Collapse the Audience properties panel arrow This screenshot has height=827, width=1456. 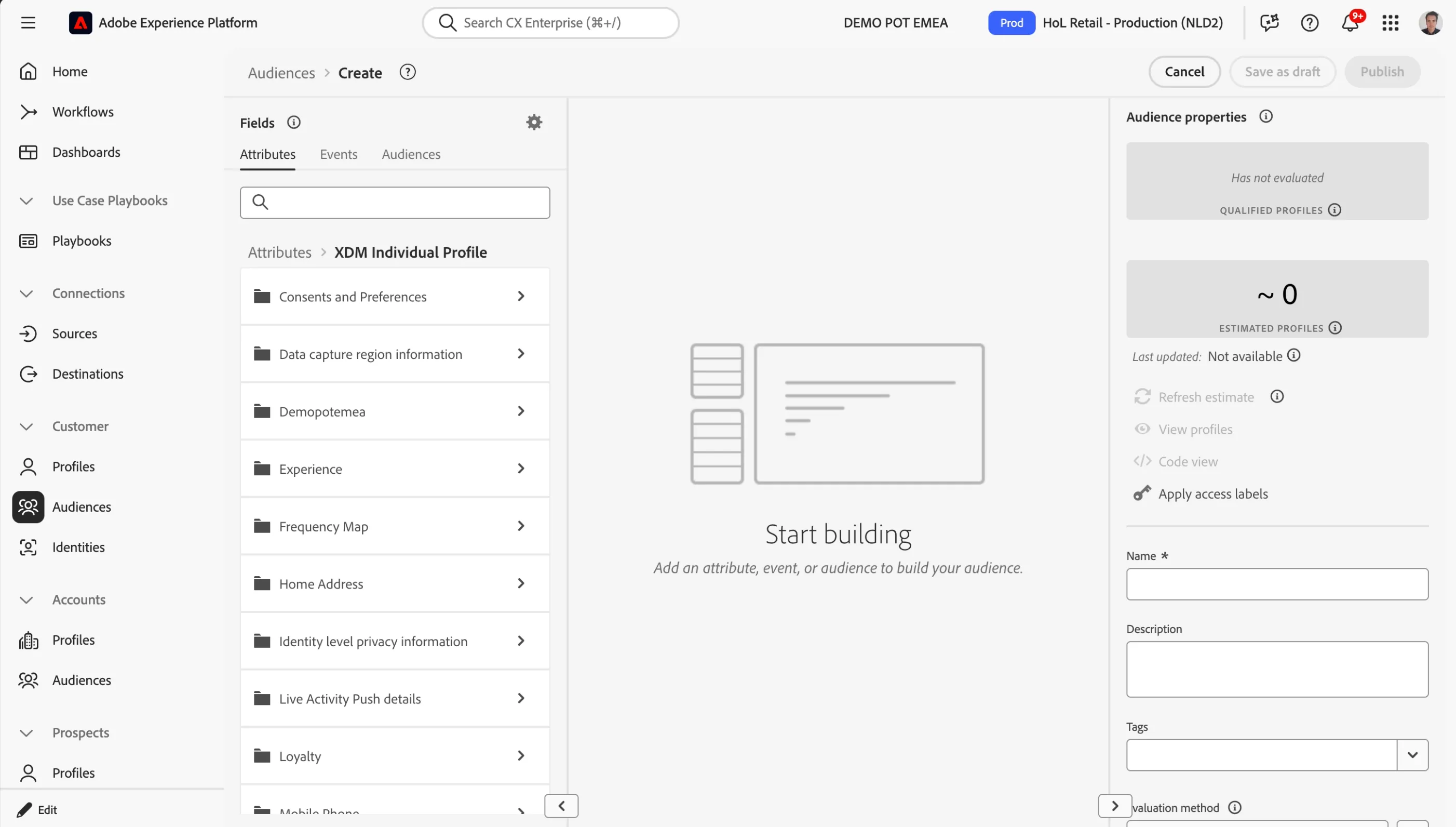(1115, 805)
